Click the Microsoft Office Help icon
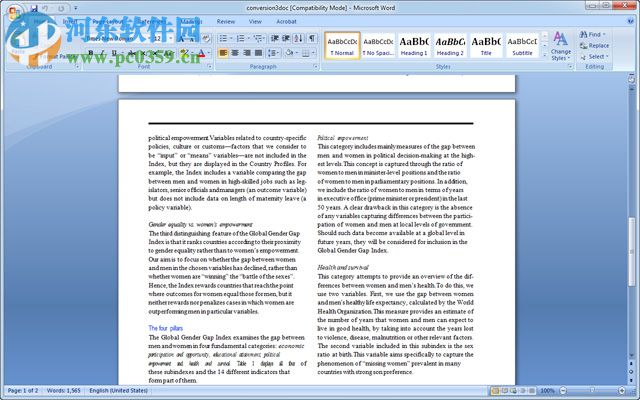Image resolution: width=640 pixels, height=400 pixels. [x=631, y=21]
